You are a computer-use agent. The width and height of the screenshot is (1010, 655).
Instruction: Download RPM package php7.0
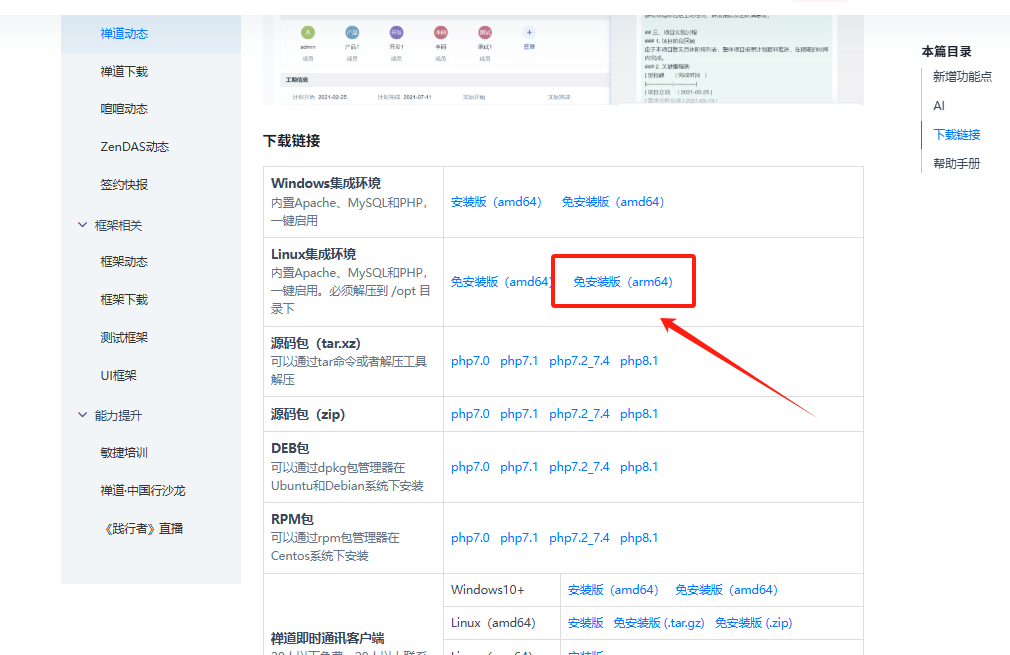tap(470, 538)
